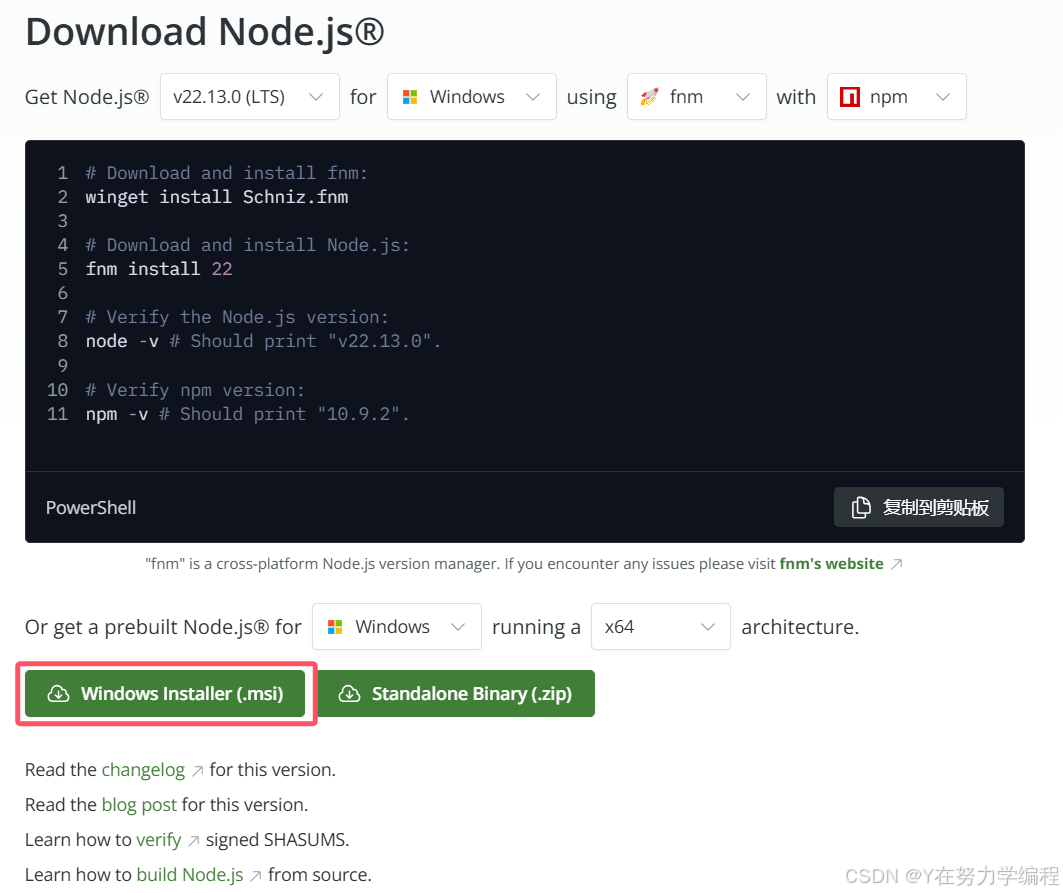Click the Windows logo in prebuilt platform selector
This screenshot has height=893, width=1063.
pyautogui.click(x=335, y=627)
